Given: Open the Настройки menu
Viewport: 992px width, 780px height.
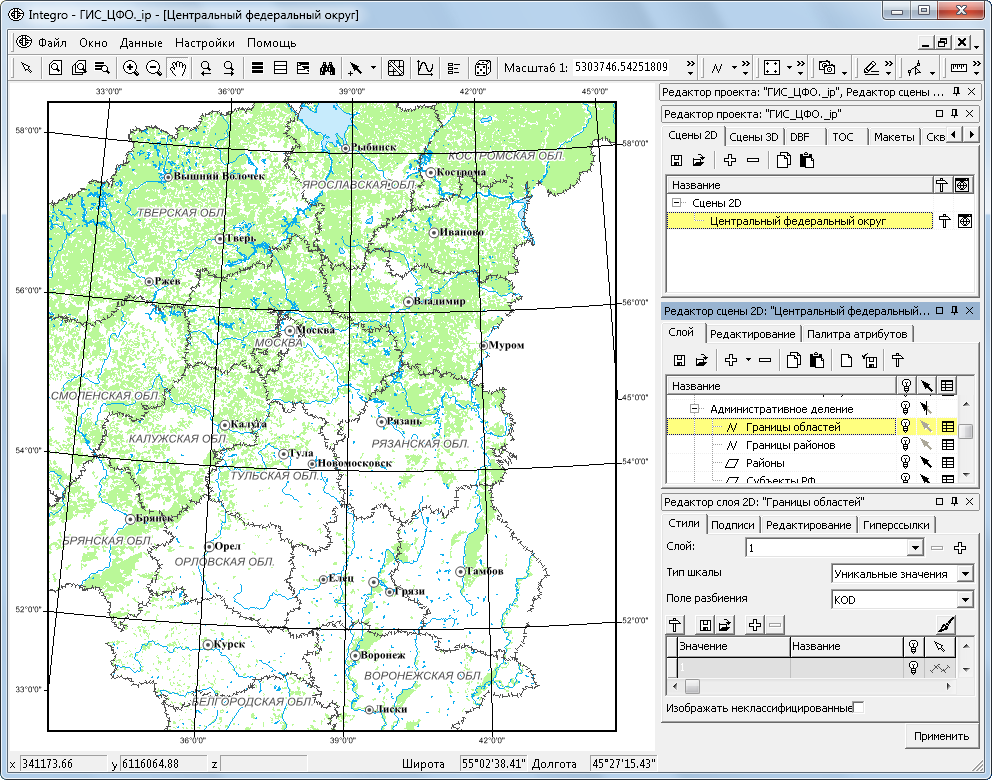Looking at the screenshot, I should (204, 43).
